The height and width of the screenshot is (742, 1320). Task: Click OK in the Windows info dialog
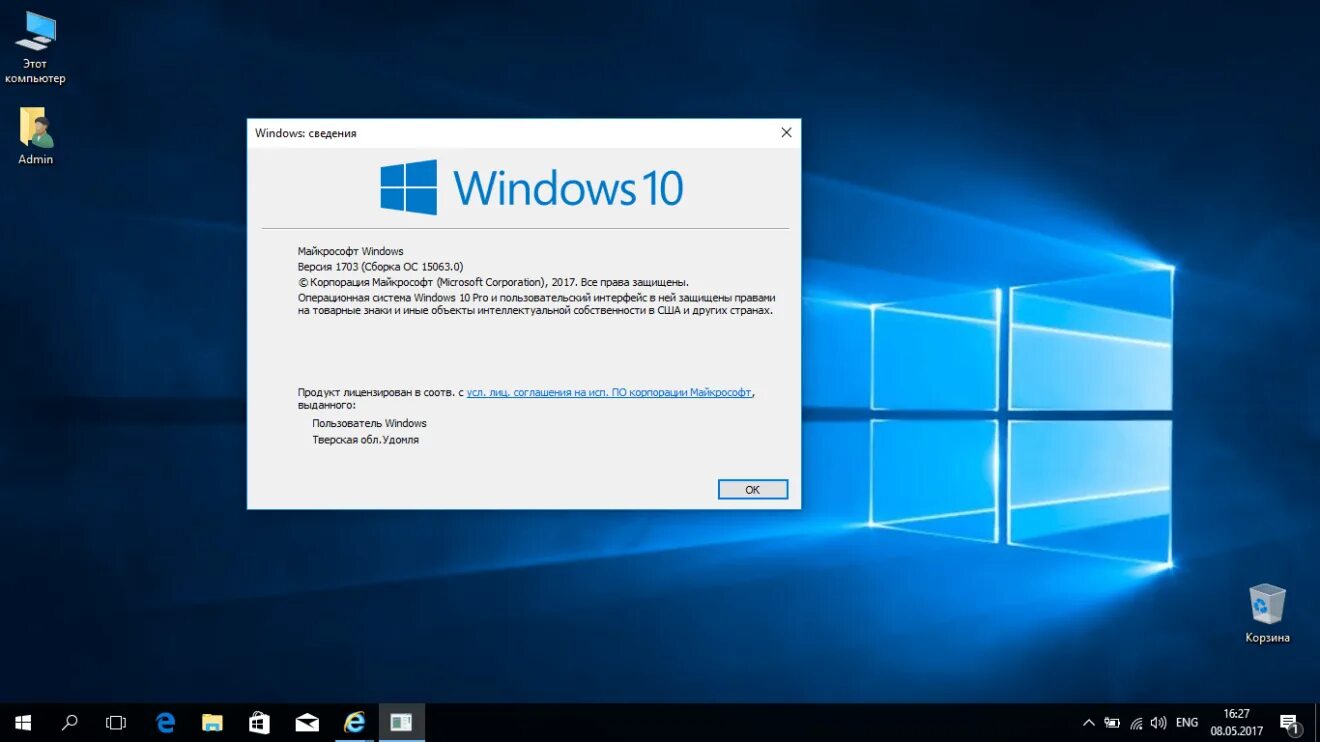[x=753, y=489]
